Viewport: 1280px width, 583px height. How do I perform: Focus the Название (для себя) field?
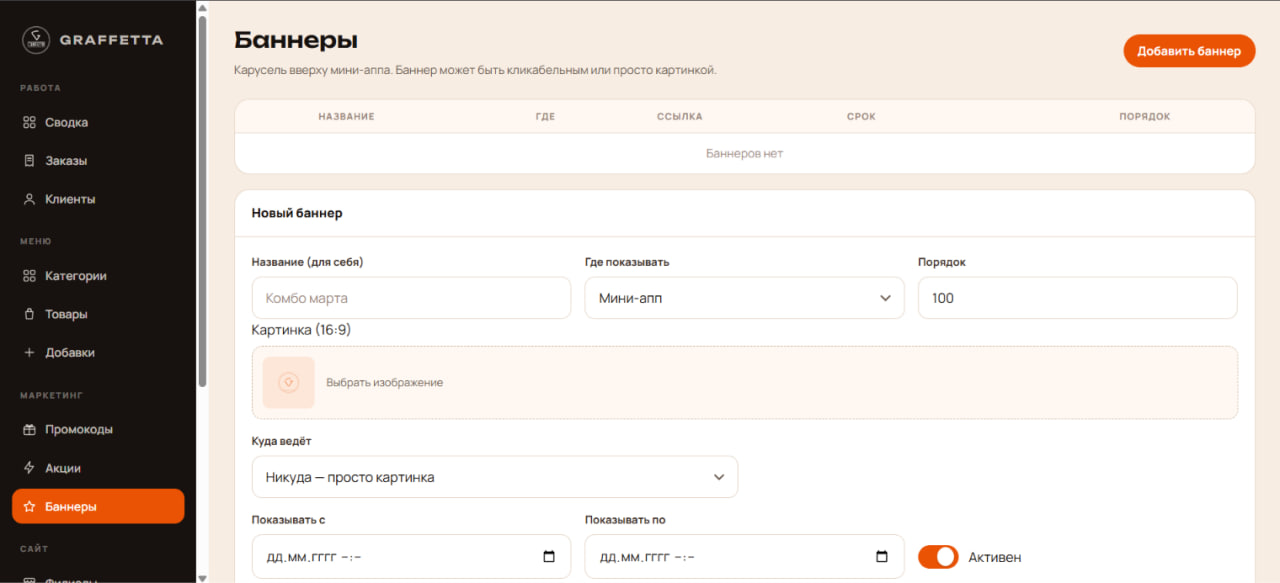[x=411, y=298]
